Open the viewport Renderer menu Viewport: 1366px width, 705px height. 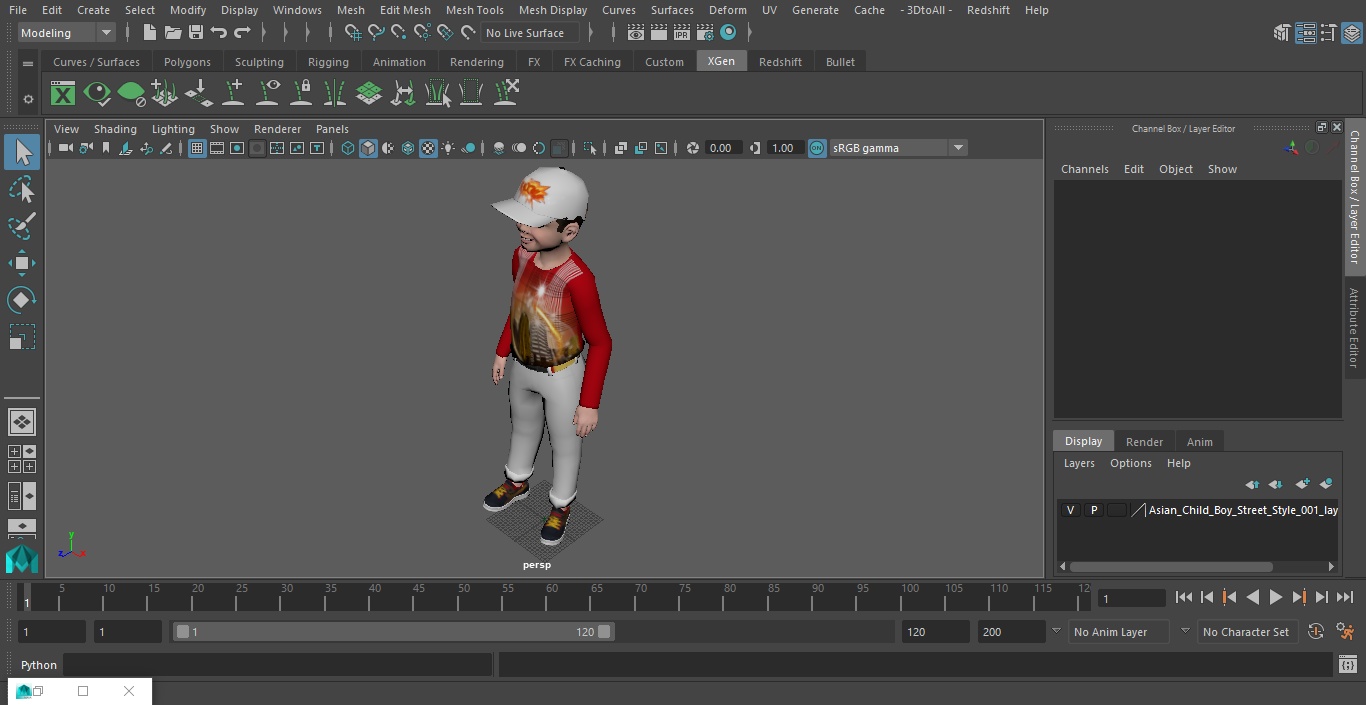(x=277, y=129)
